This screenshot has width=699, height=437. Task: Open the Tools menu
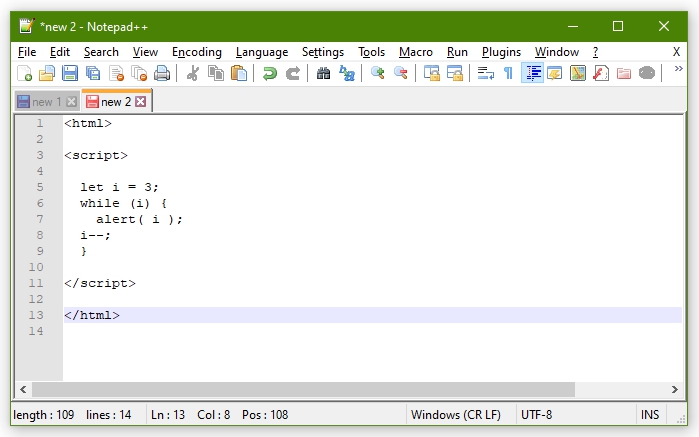371,52
